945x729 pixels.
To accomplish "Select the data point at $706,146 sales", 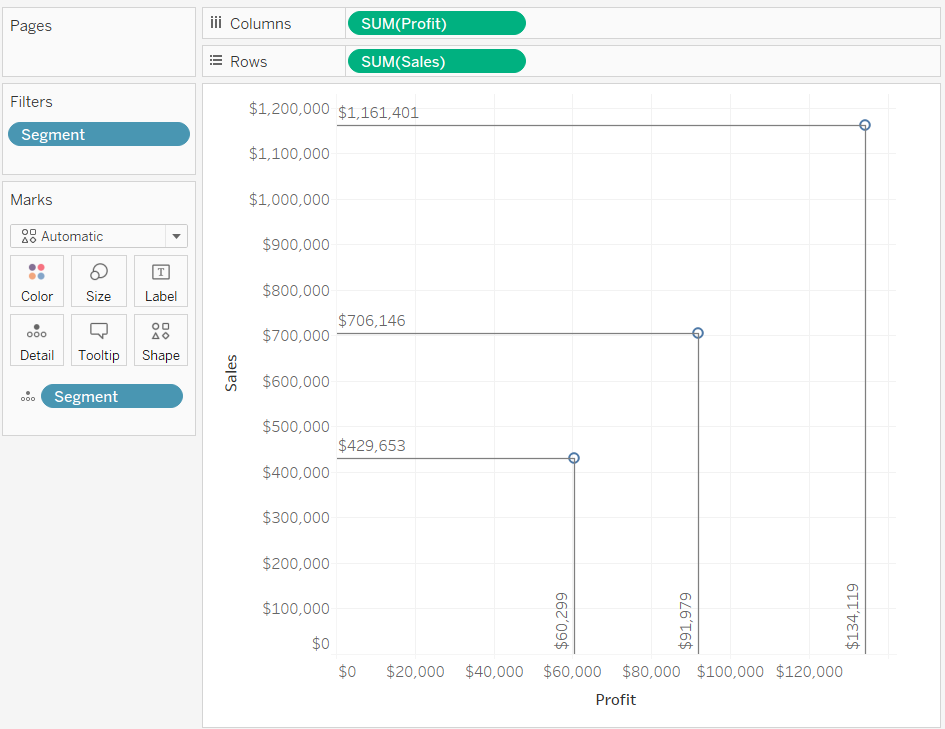I will pyautogui.click(x=698, y=333).
